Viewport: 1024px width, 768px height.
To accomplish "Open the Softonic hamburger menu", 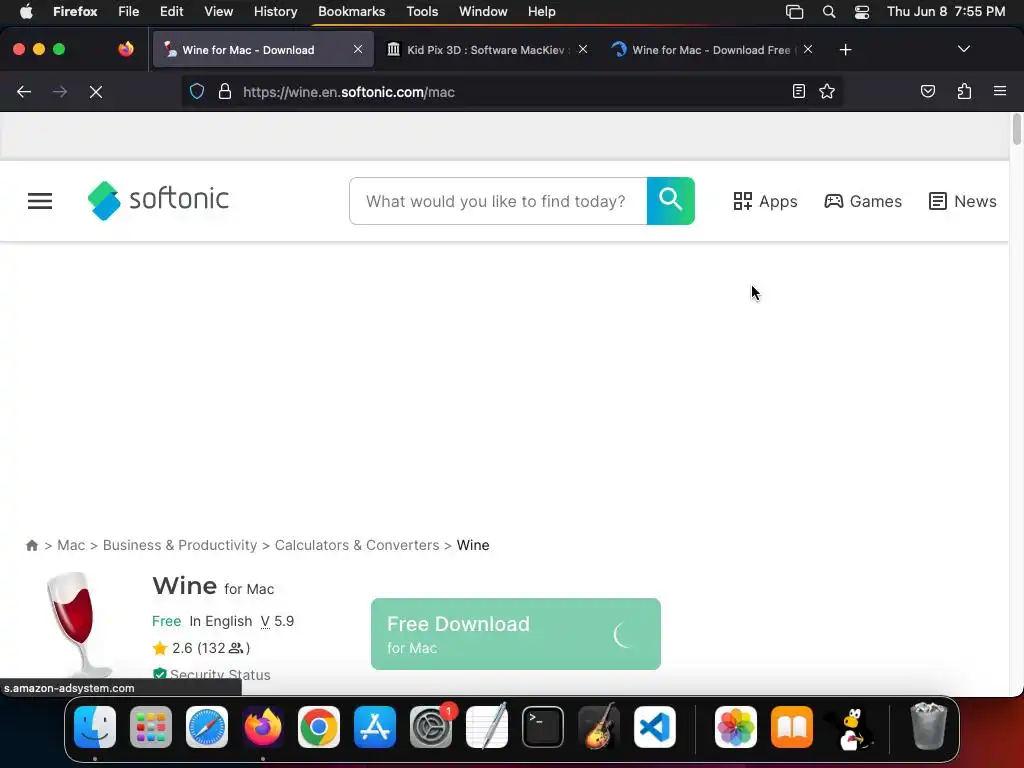I will 40,201.
